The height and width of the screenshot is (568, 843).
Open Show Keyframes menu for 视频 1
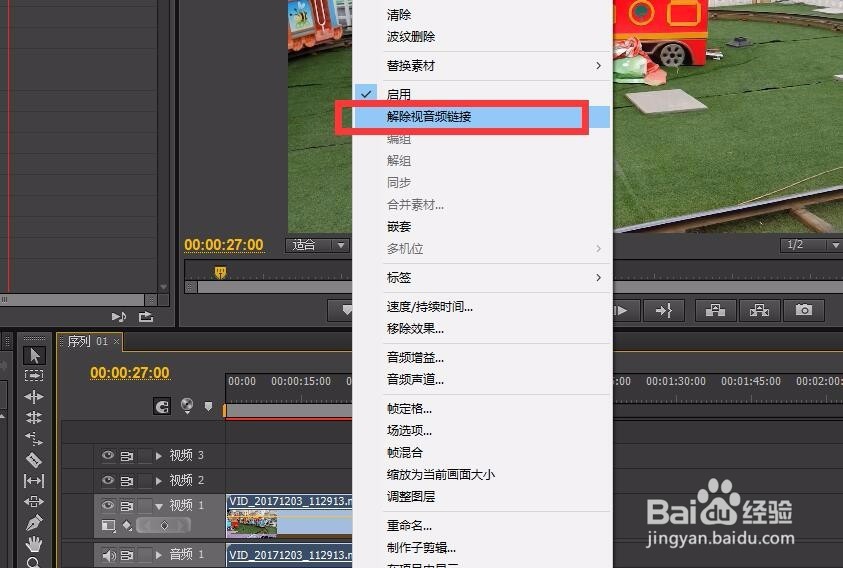point(127,526)
